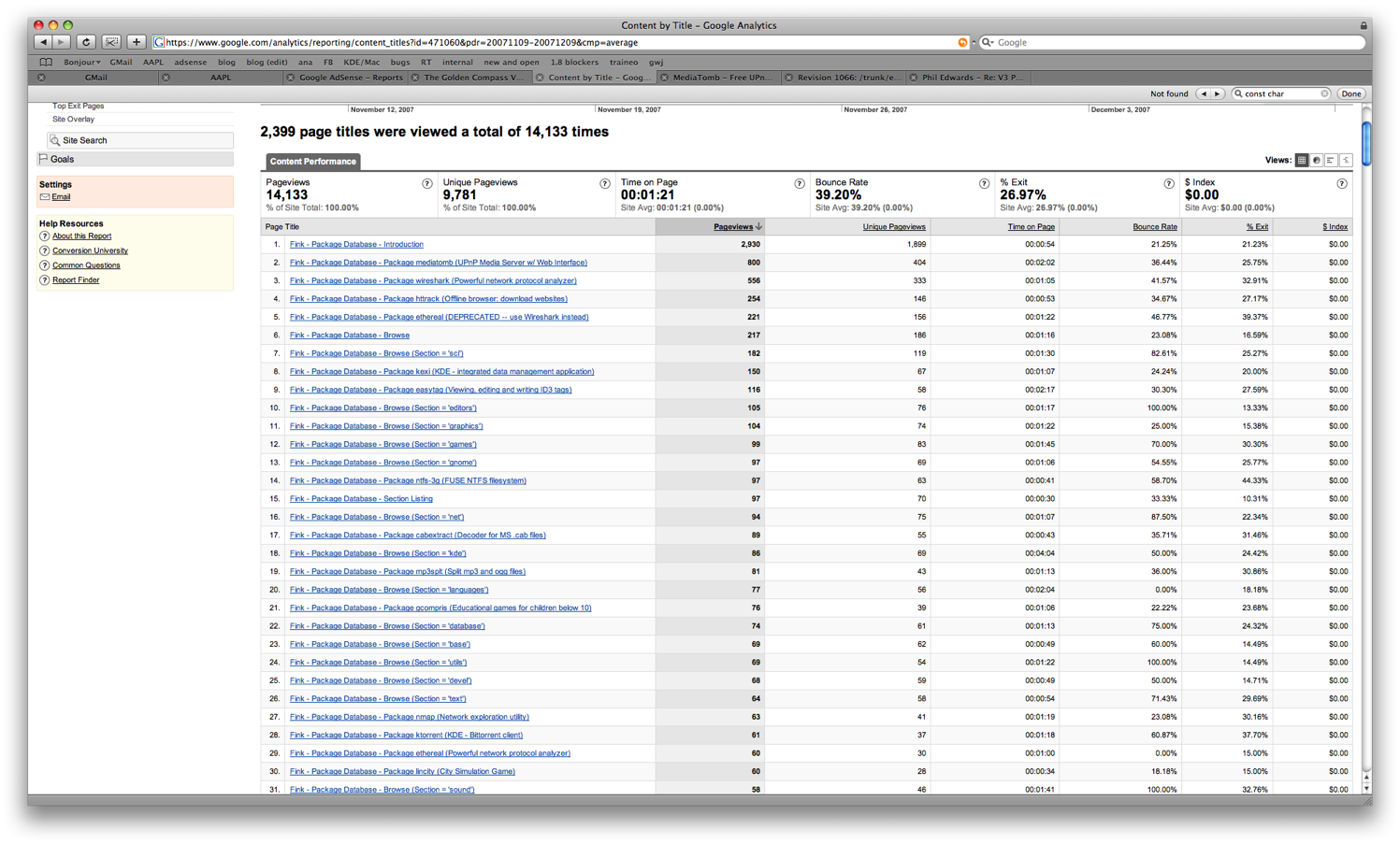Open the Package mediatomb page title link
1400x844 pixels.
click(439, 263)
